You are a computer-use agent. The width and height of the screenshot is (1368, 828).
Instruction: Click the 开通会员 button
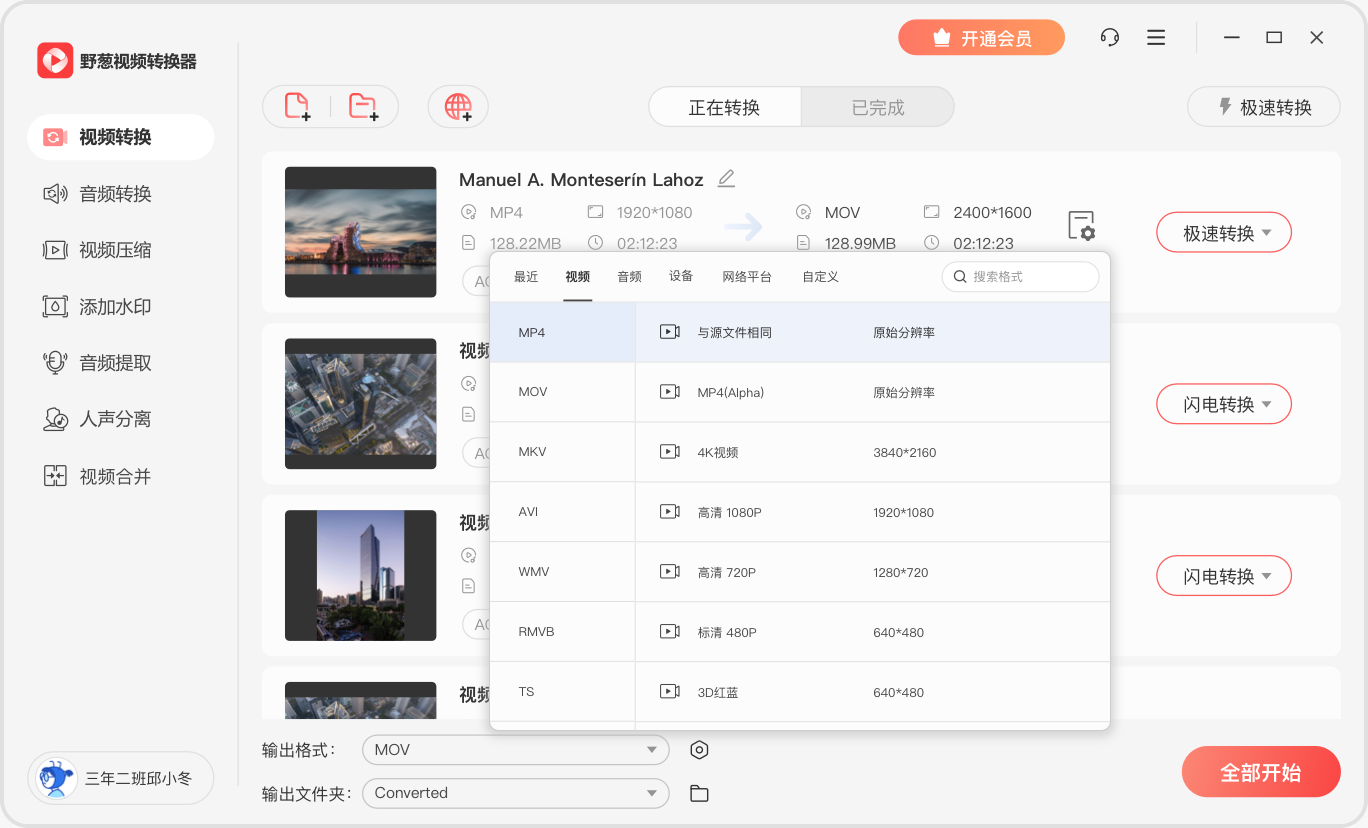tap(981, 38)
